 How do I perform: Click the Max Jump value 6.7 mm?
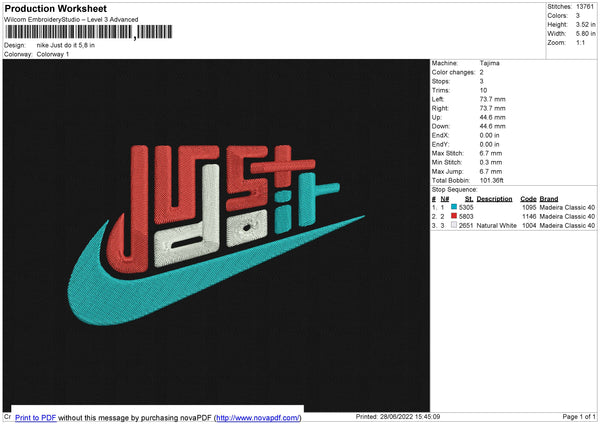pos(491,171)
